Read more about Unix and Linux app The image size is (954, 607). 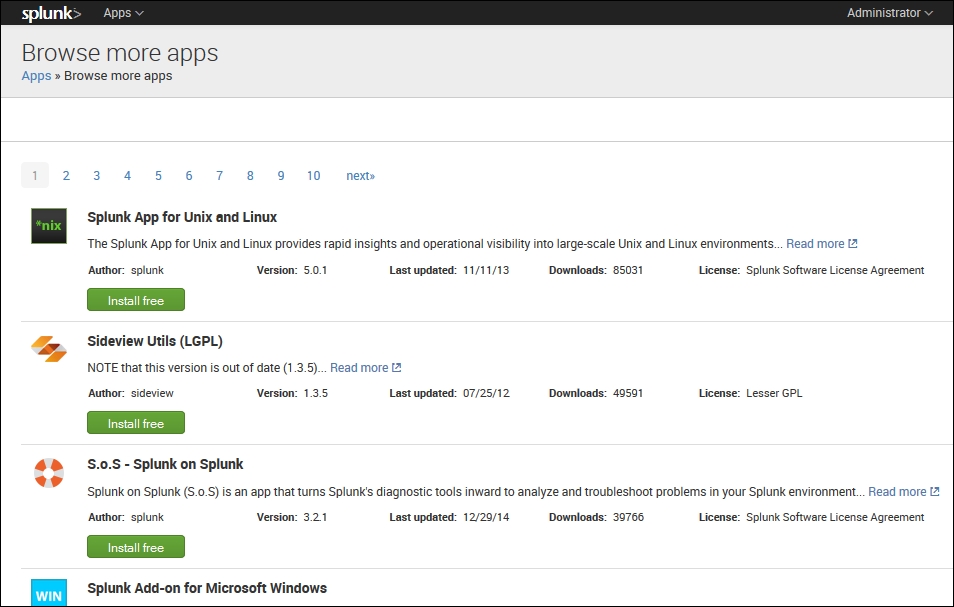(821, 244)
